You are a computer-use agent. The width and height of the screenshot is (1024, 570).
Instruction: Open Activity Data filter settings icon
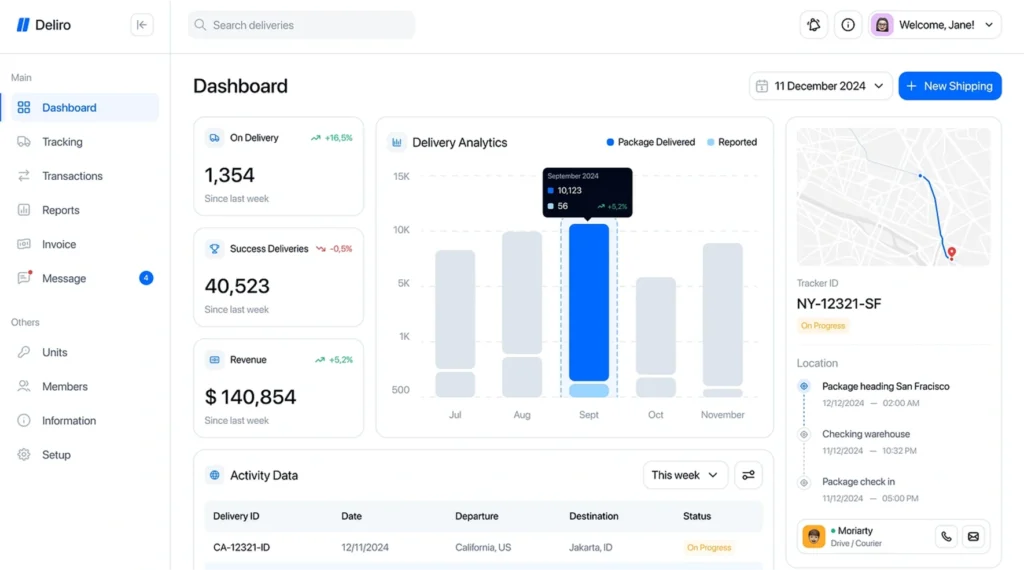click(748, 475)
